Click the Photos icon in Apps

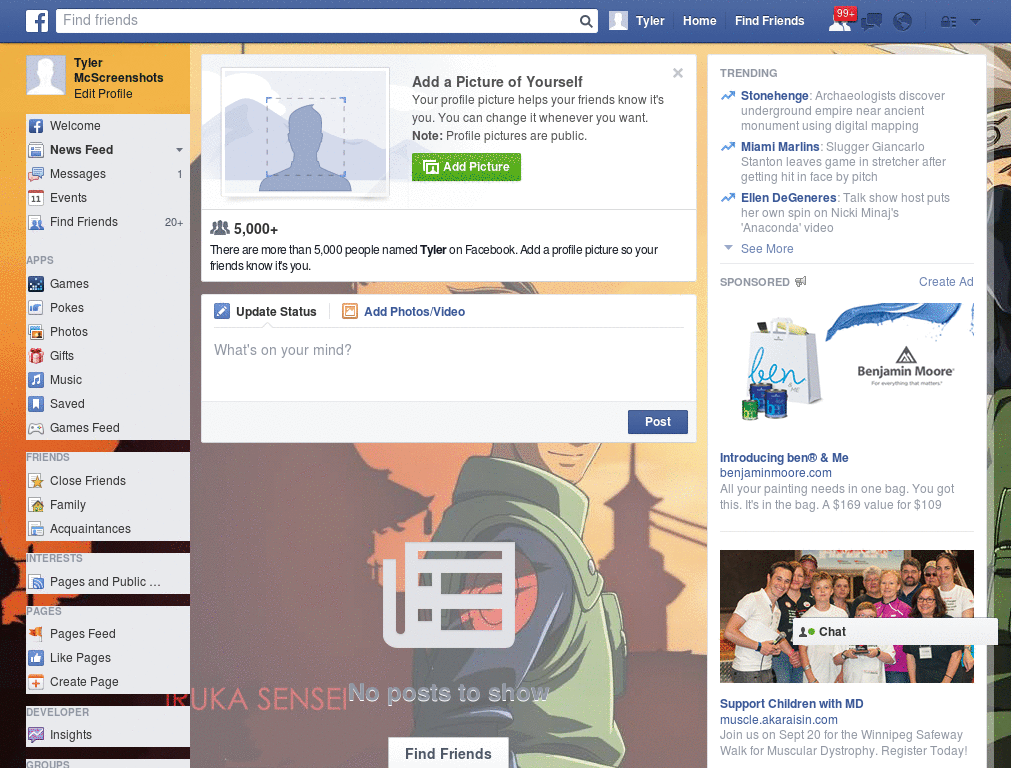[36, 332]
